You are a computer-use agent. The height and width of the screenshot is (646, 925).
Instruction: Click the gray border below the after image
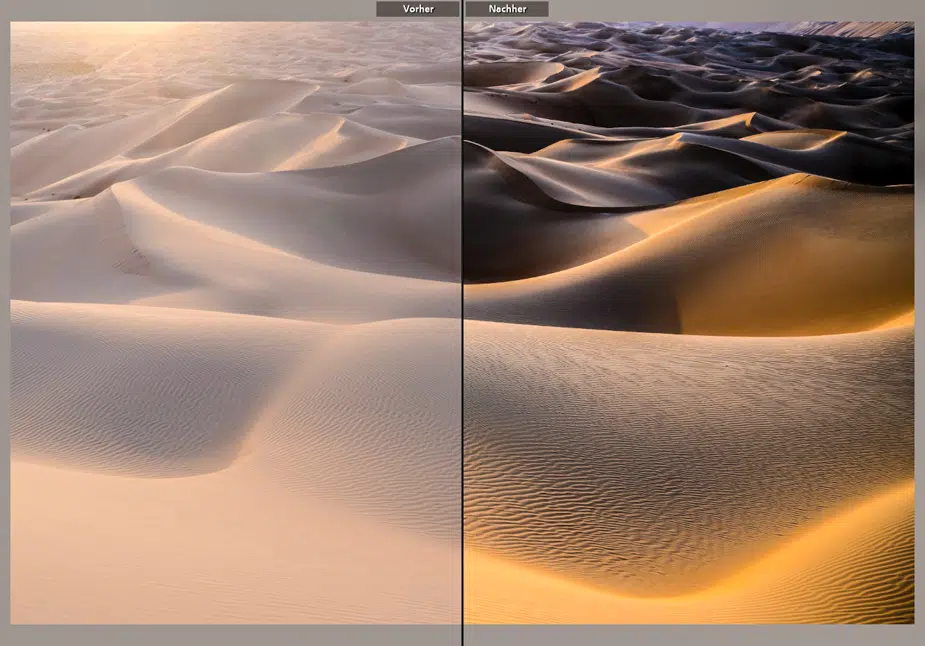coord(688,635)
